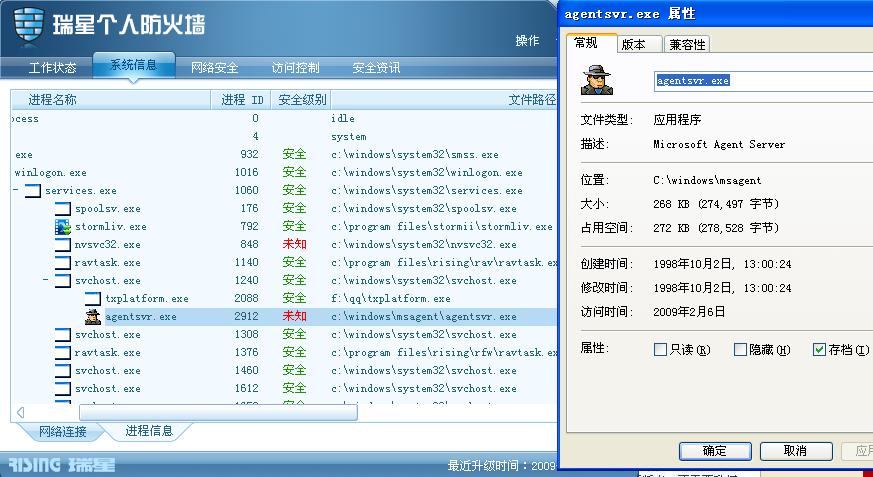
Task: Click the system path entry
Action: [349, 137]
